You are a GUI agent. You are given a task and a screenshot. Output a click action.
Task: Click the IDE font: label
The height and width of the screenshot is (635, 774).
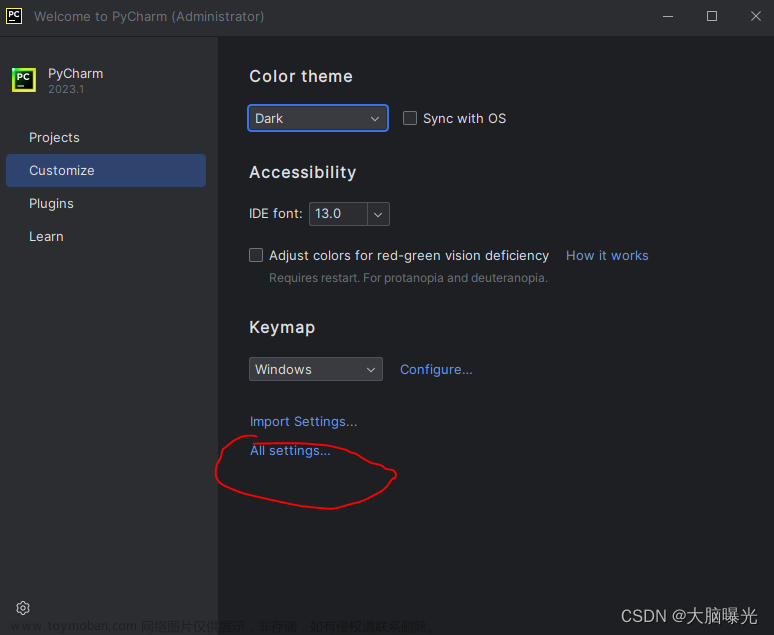coord(275,214)
